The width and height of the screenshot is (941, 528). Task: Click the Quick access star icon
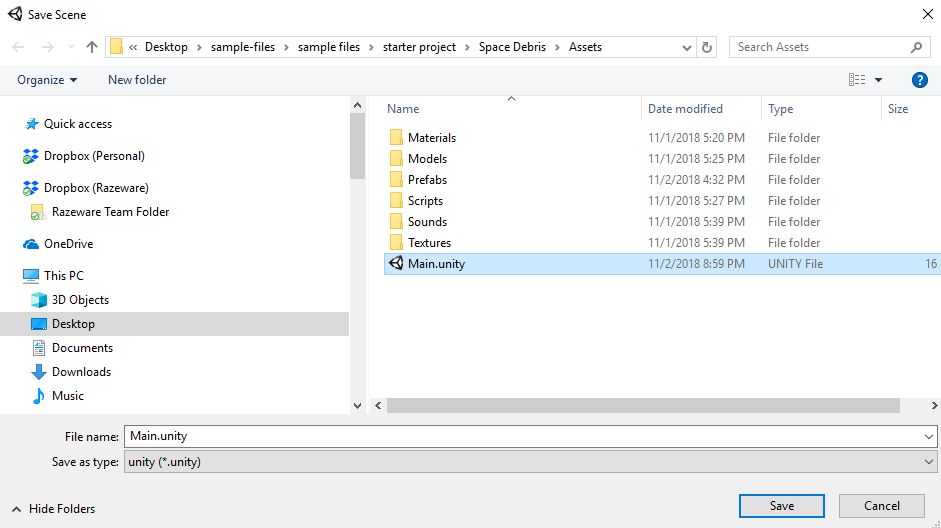[x=31, y=124]
